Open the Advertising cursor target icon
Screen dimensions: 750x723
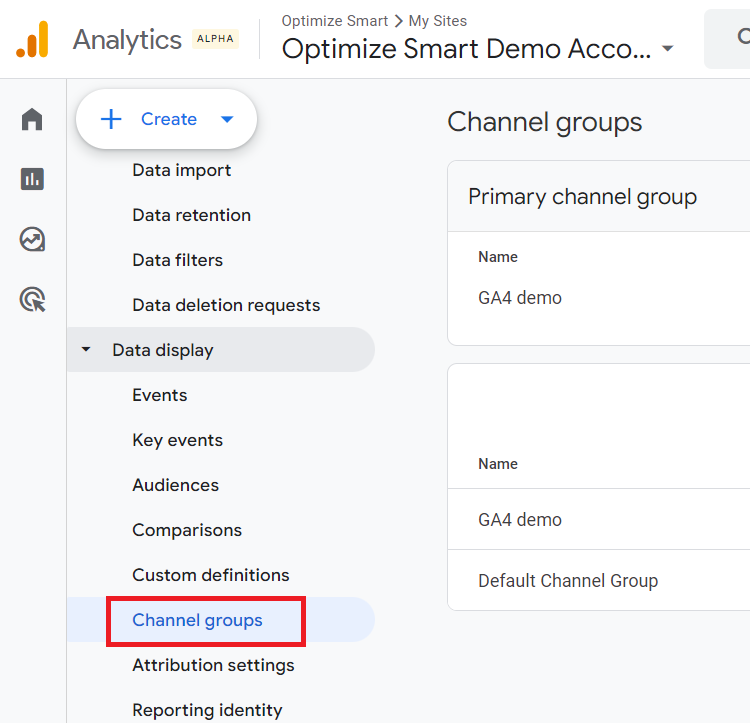pyautogui.click(x=32, y=299)
